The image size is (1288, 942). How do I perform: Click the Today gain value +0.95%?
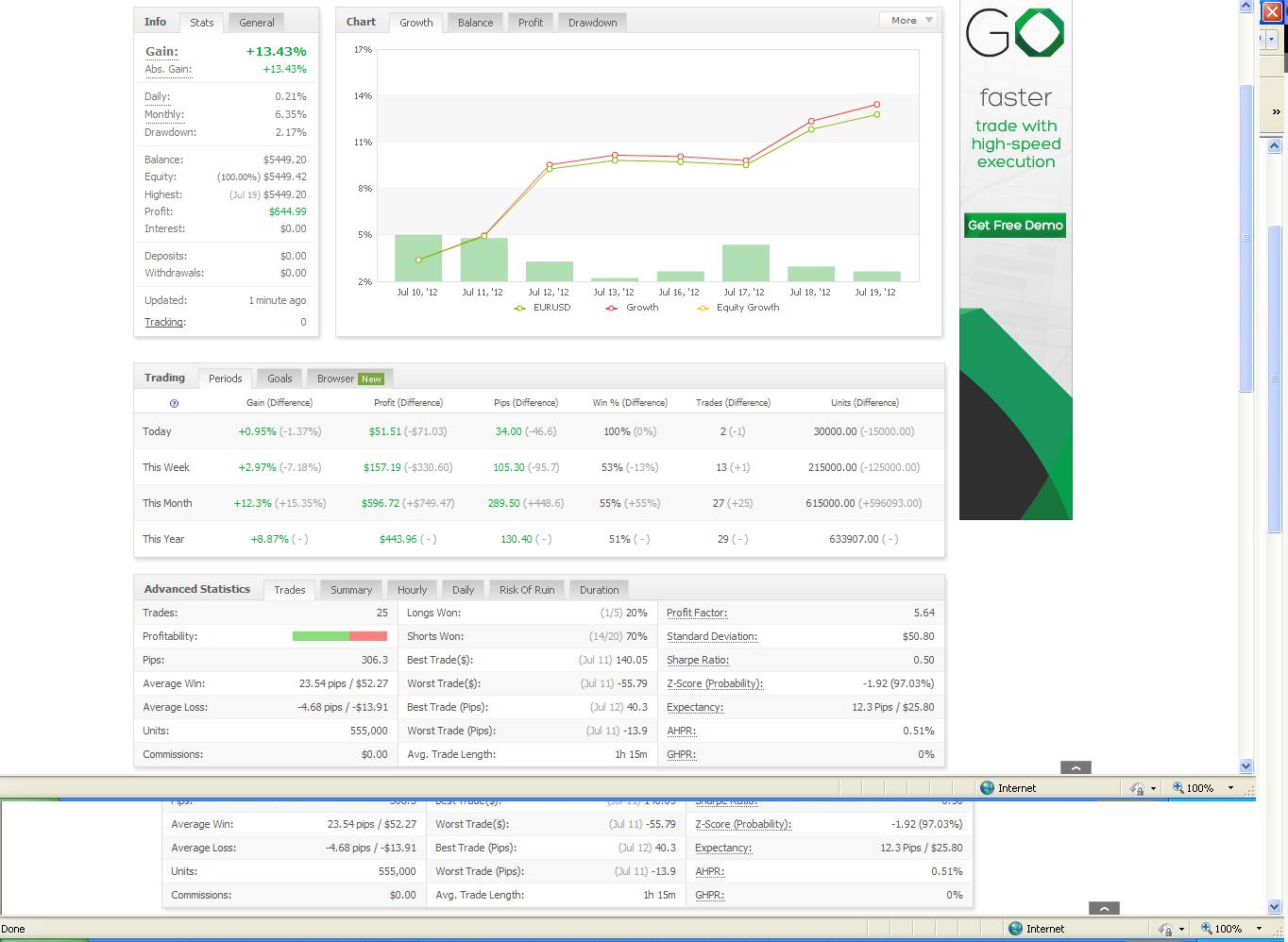coord(258,431)
